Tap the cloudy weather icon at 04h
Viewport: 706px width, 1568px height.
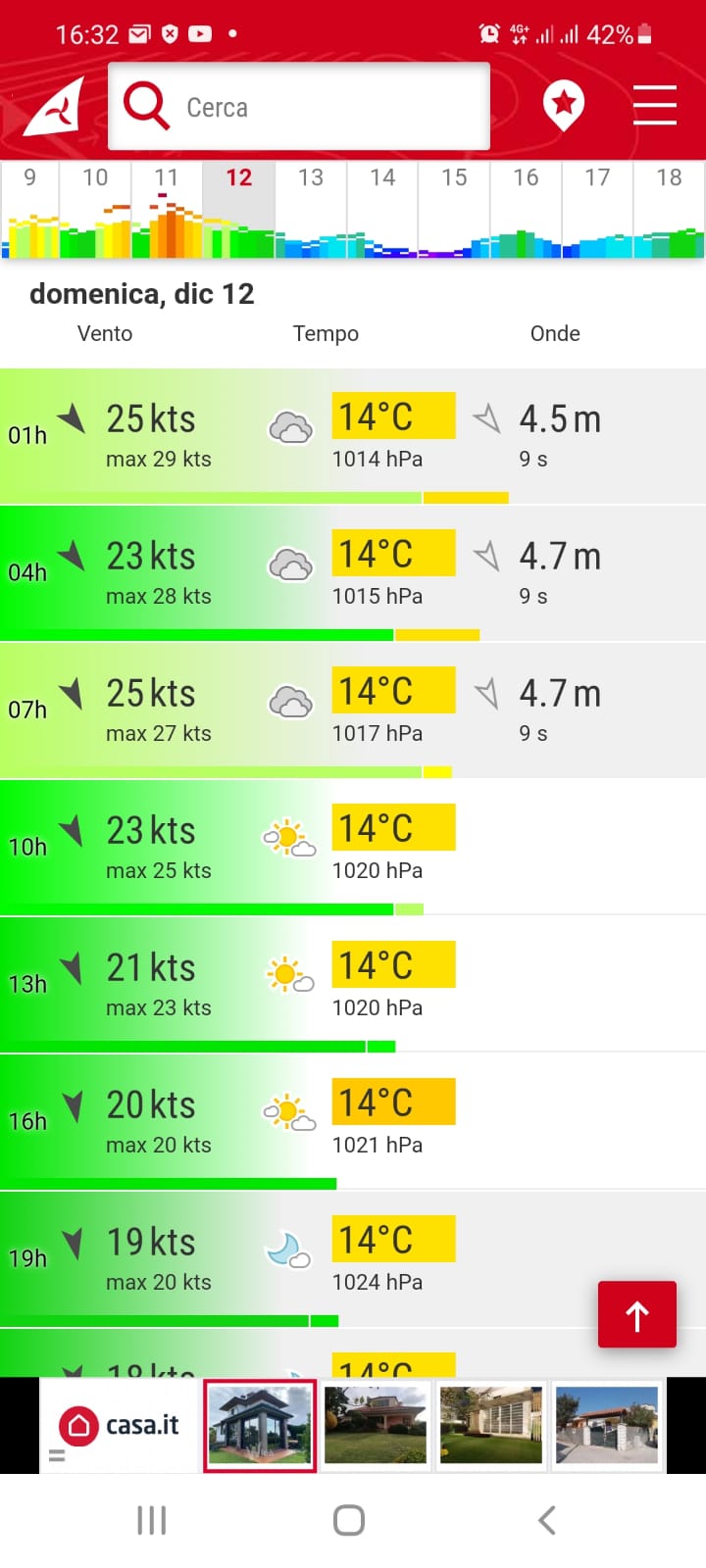tap(290, 565)
